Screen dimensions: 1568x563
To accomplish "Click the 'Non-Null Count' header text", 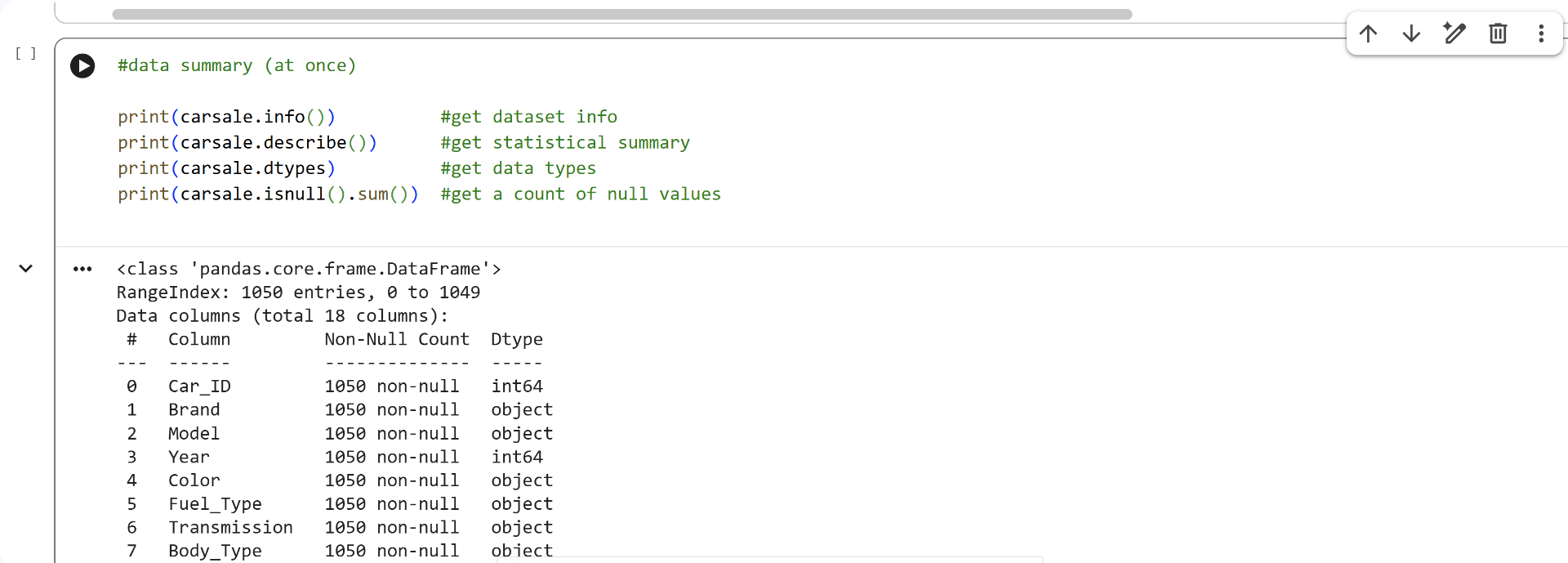I will coord(397,339).
